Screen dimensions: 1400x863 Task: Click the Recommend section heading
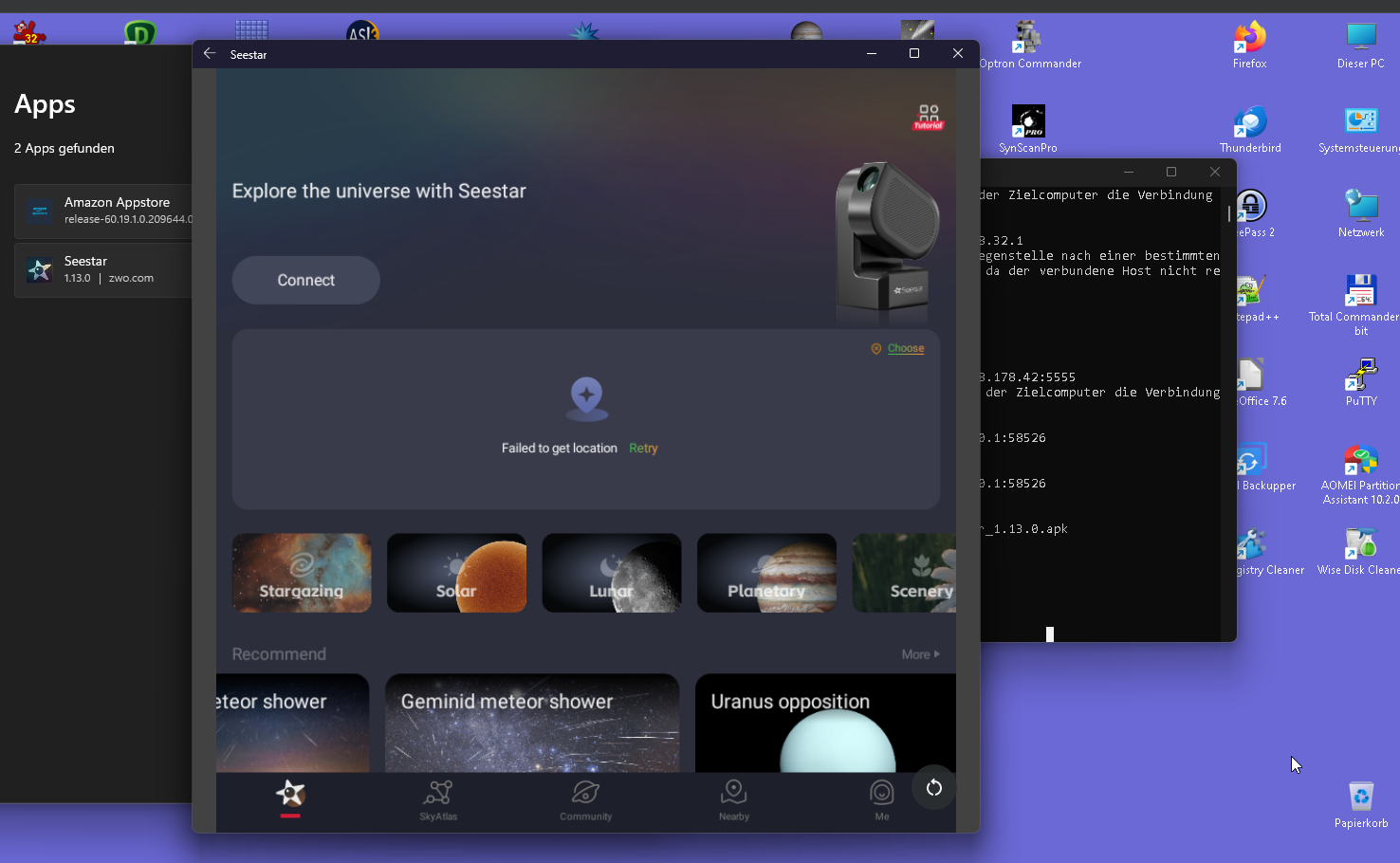click(x=279, y=654)
